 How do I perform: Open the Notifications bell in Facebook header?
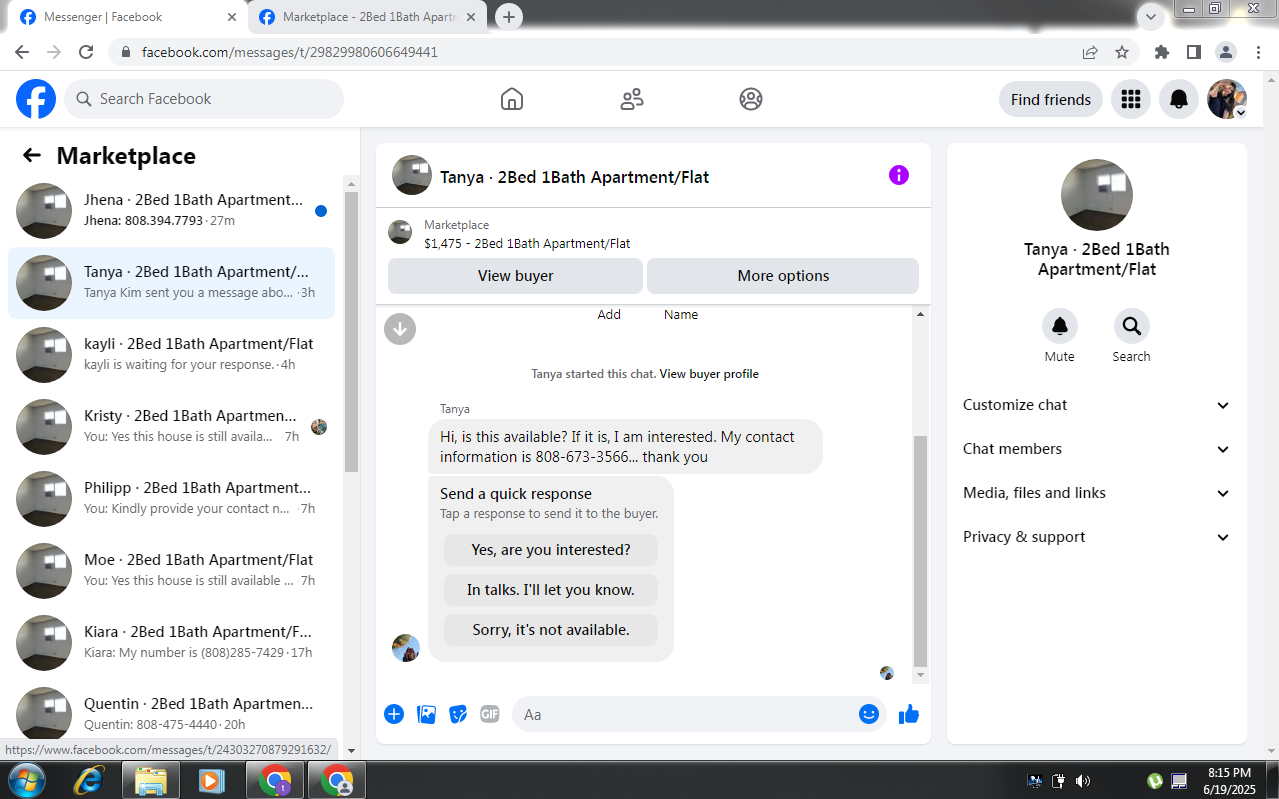tap(1179, 99)
